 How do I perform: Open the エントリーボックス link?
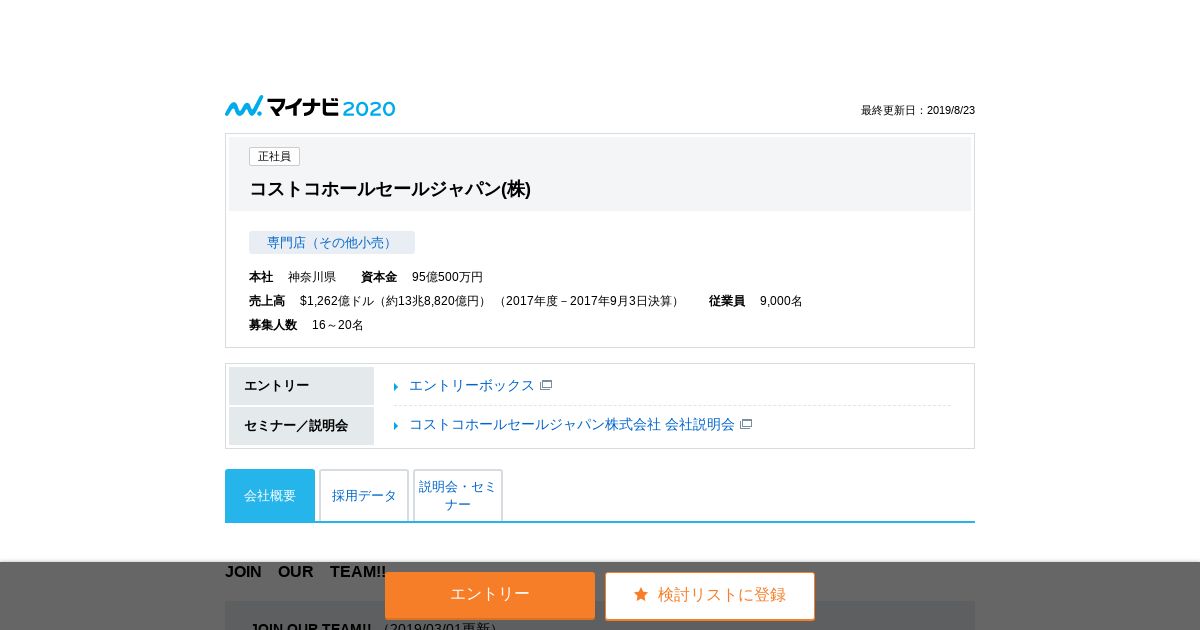[472, 385]
